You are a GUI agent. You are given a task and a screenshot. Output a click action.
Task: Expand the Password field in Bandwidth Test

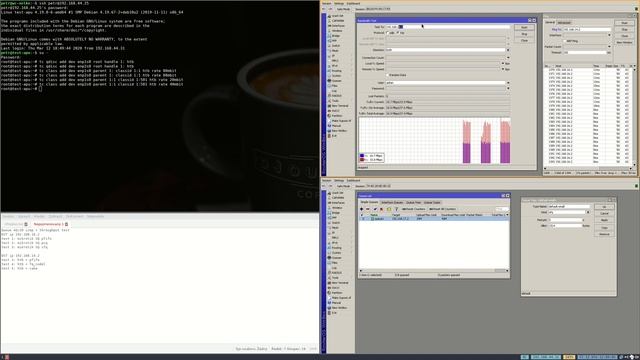(508, 88)
